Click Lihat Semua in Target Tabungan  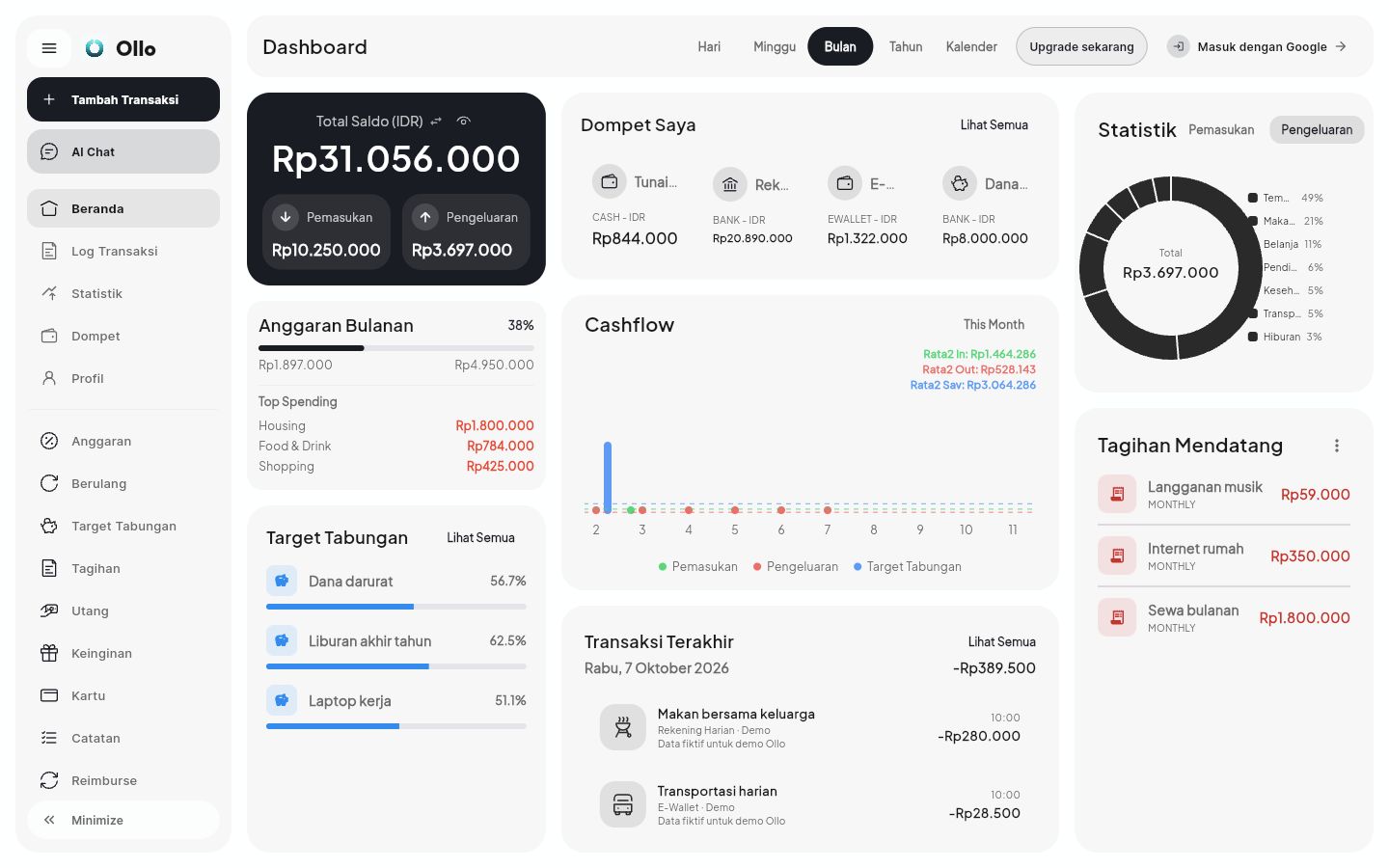pos(480,538)
